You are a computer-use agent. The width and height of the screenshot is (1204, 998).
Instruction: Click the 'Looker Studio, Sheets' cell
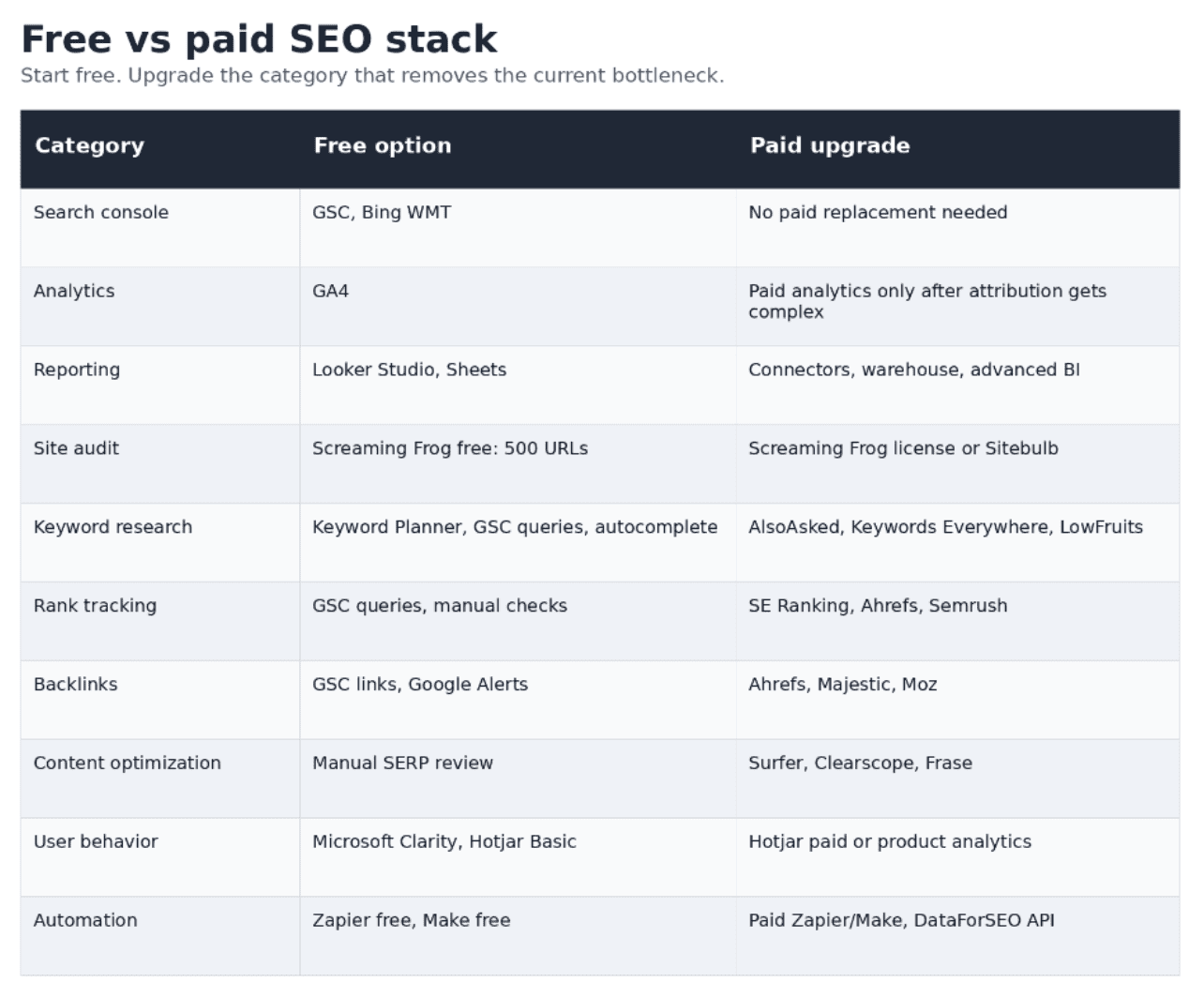pyautogui.click(x=519, y=386)
